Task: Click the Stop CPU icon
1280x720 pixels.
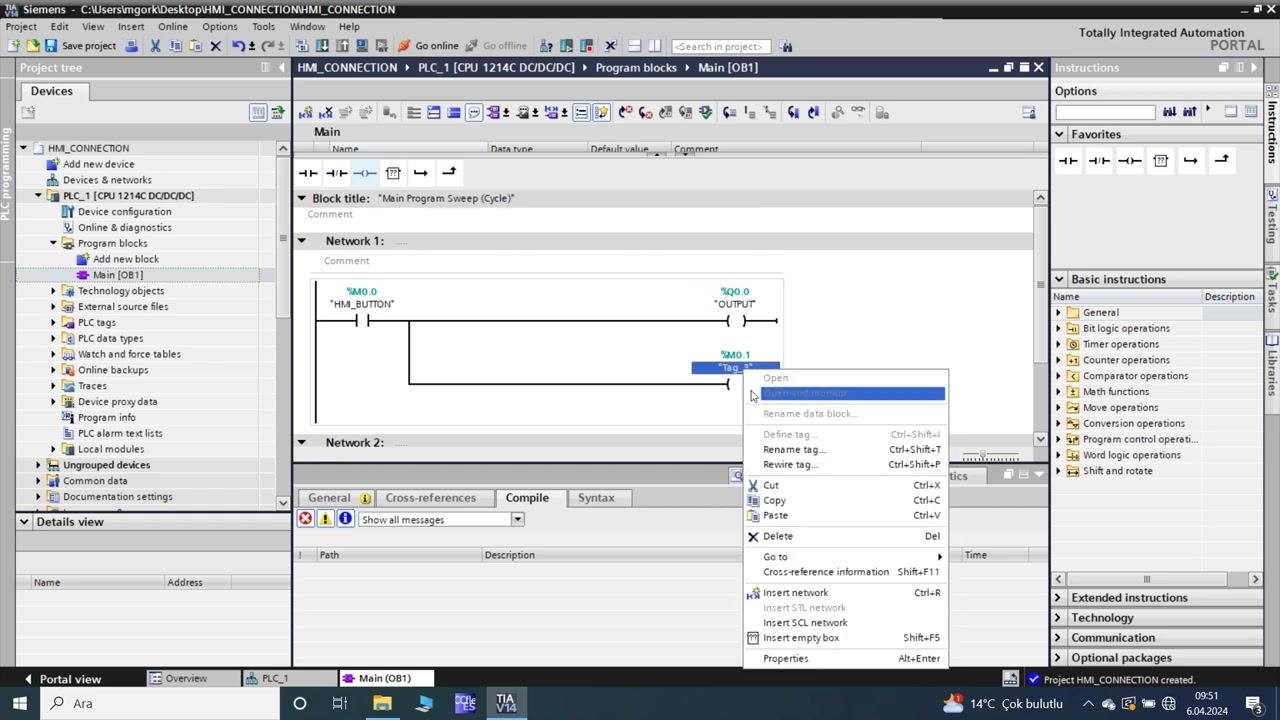Action: 588,46
